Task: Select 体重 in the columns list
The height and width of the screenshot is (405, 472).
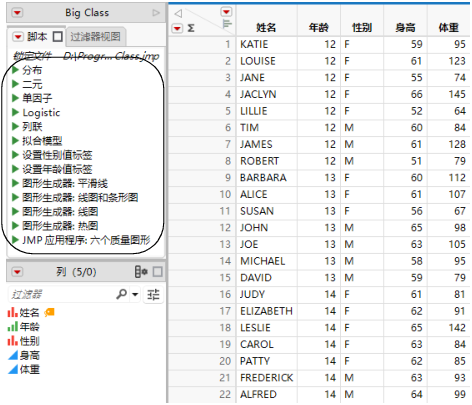Action: 29,369
